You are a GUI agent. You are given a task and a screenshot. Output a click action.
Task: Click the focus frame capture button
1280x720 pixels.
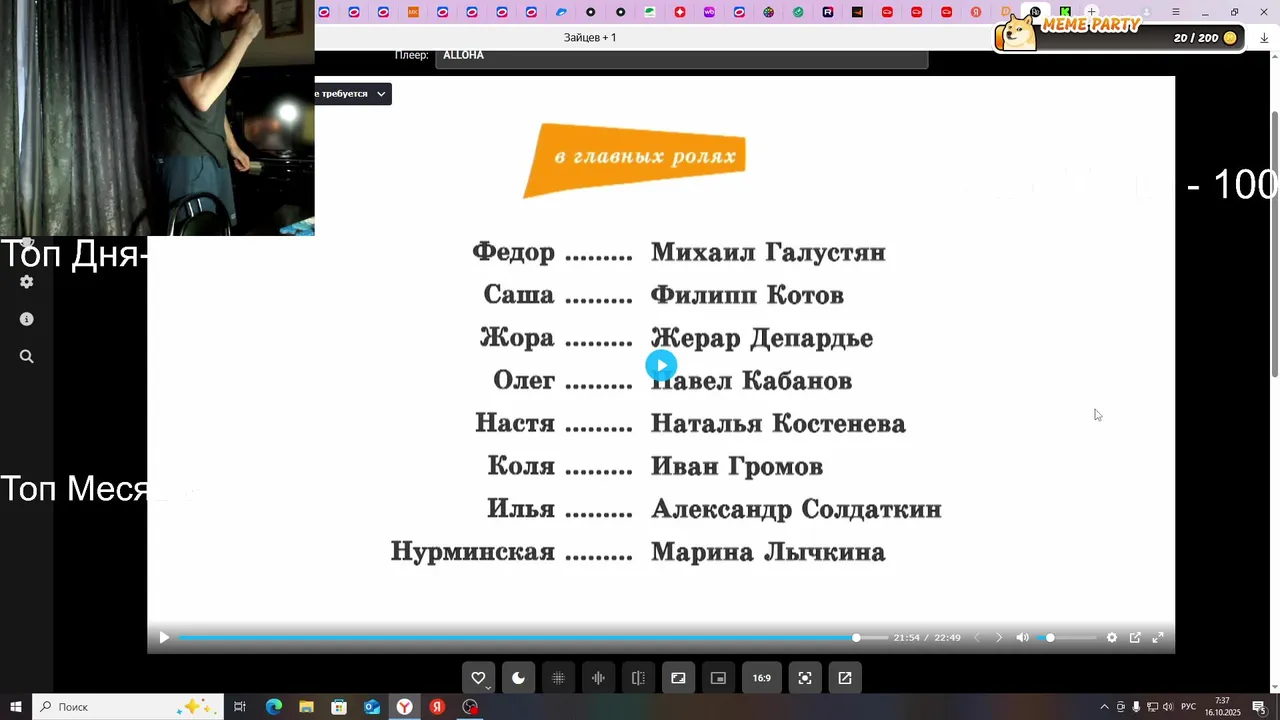point(805,678)
